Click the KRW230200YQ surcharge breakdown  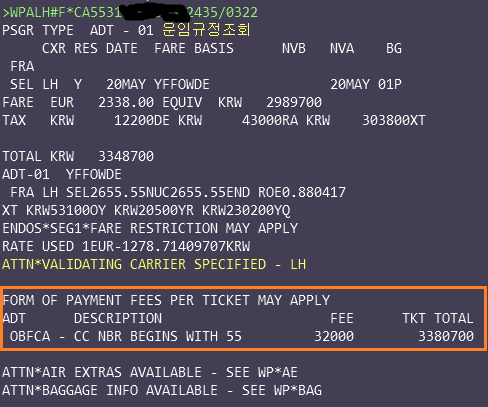[x=246, y=210]
